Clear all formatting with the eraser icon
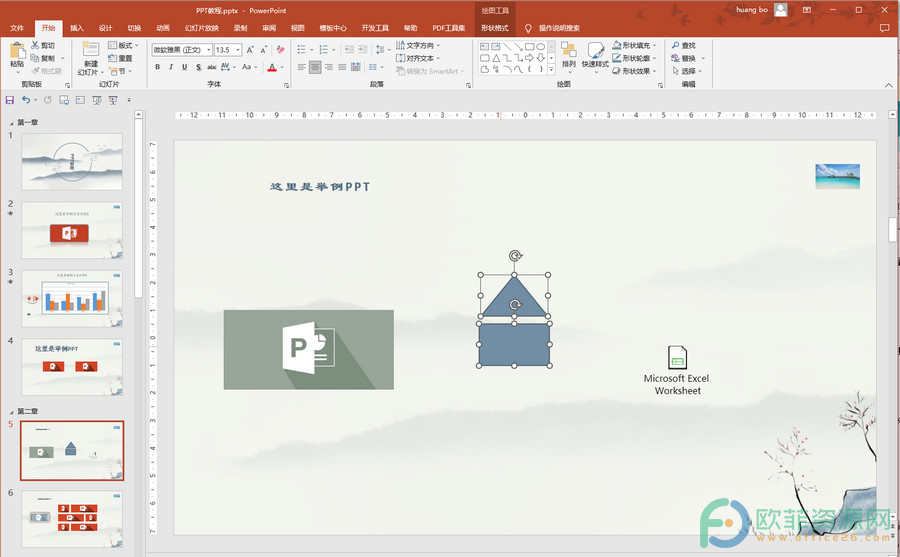Screen dimensions: 900x557 tap(280, 50)
